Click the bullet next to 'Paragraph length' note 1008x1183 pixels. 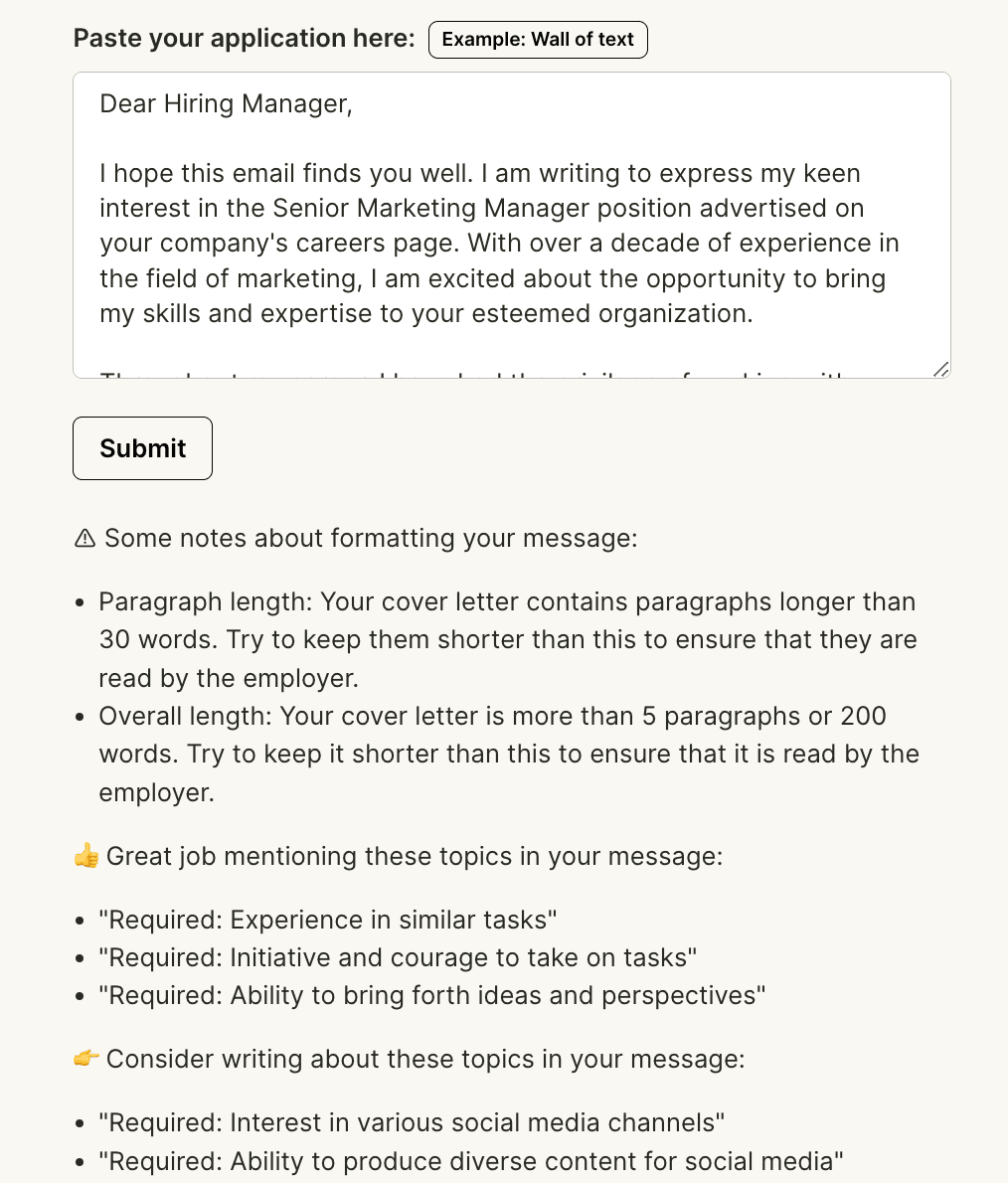(81, 602)
